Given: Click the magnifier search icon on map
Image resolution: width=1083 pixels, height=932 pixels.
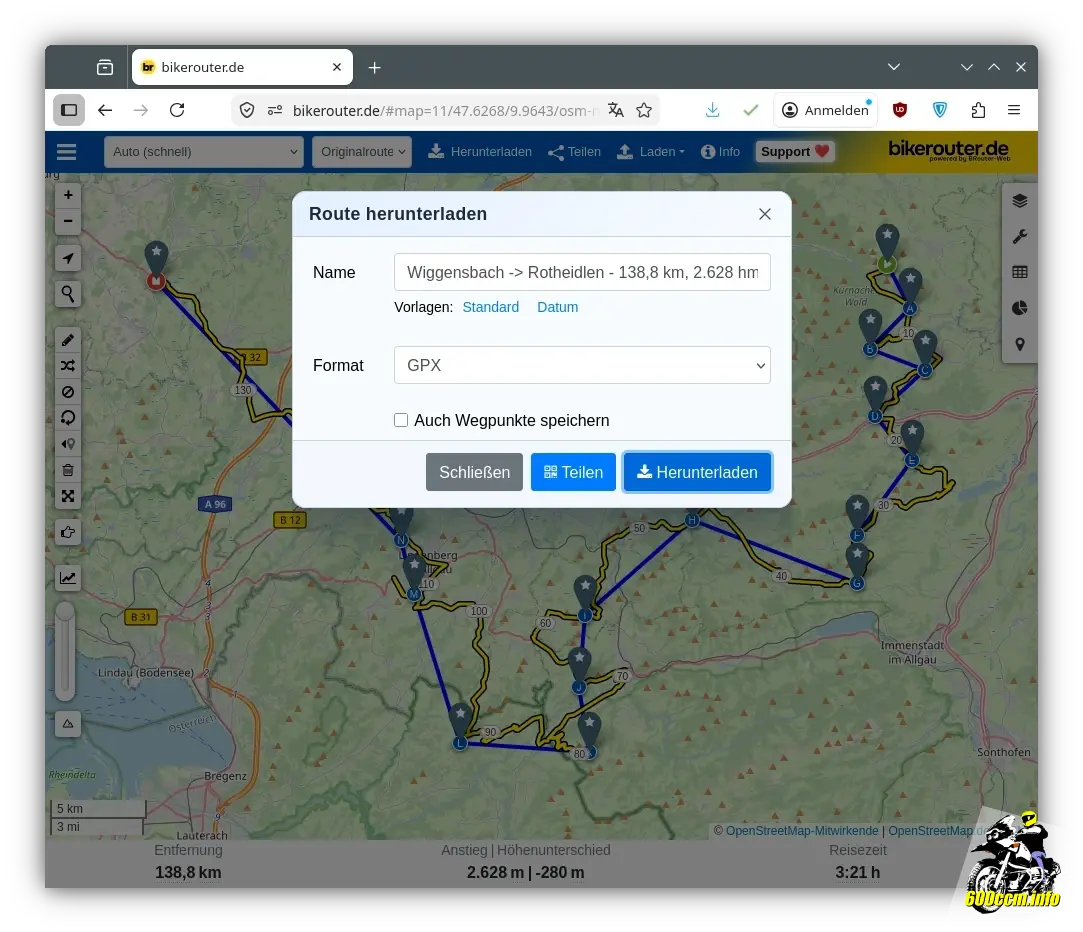Looking at the screenshot, I should point(68,294).
